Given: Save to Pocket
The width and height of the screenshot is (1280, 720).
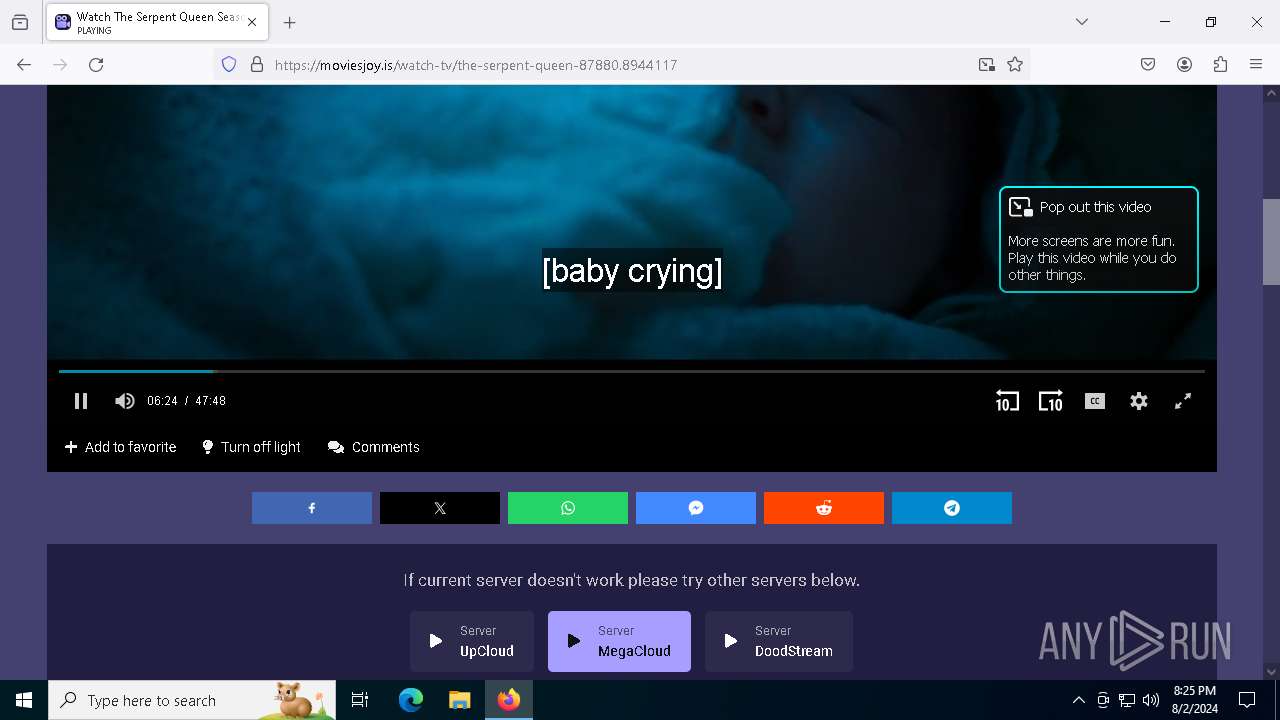Looking at the screenshot, I should [x=1148, y=65].
